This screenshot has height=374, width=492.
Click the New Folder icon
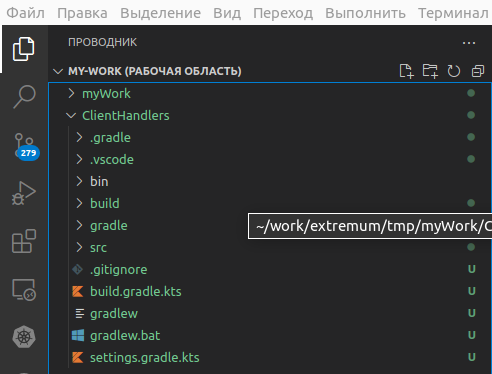click(430, 71)
